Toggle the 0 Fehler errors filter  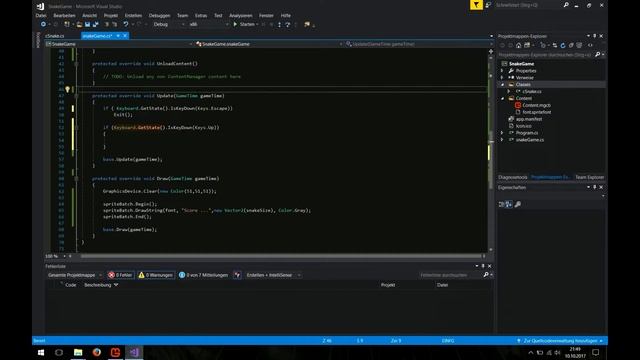point(120,275)
